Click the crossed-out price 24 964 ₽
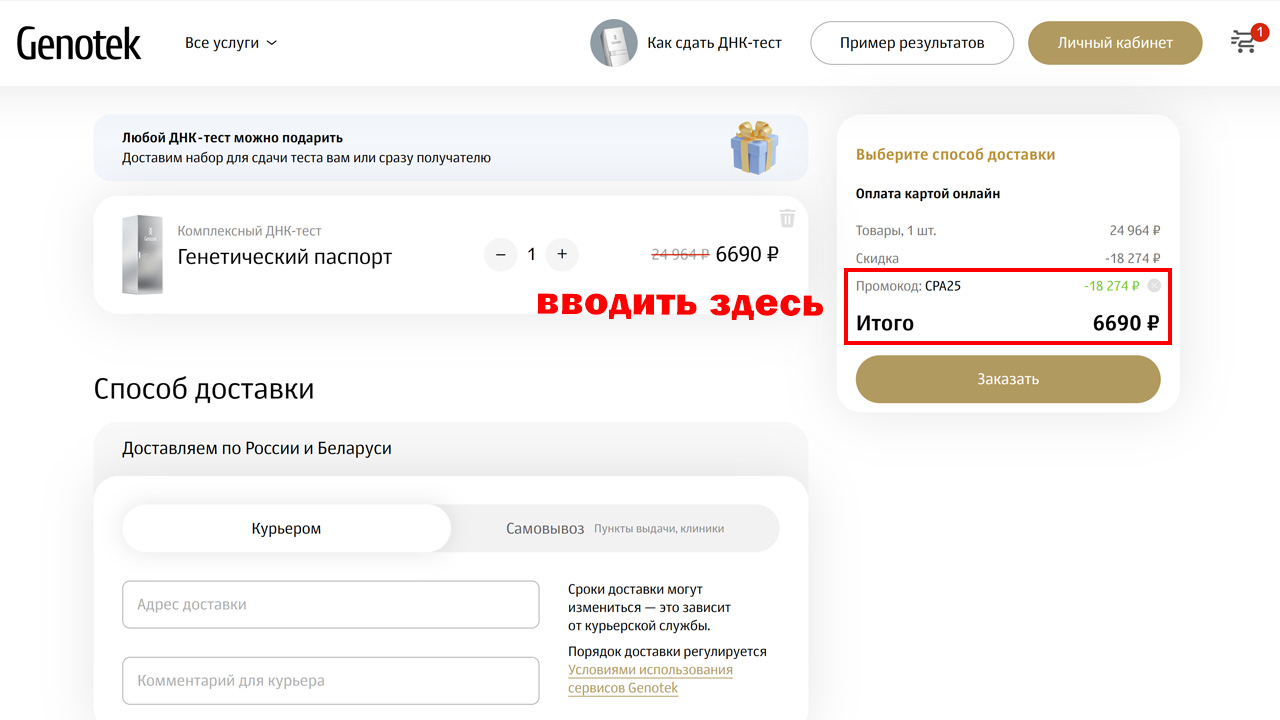Screen dimensions: 1280x720 coord(680,254)
